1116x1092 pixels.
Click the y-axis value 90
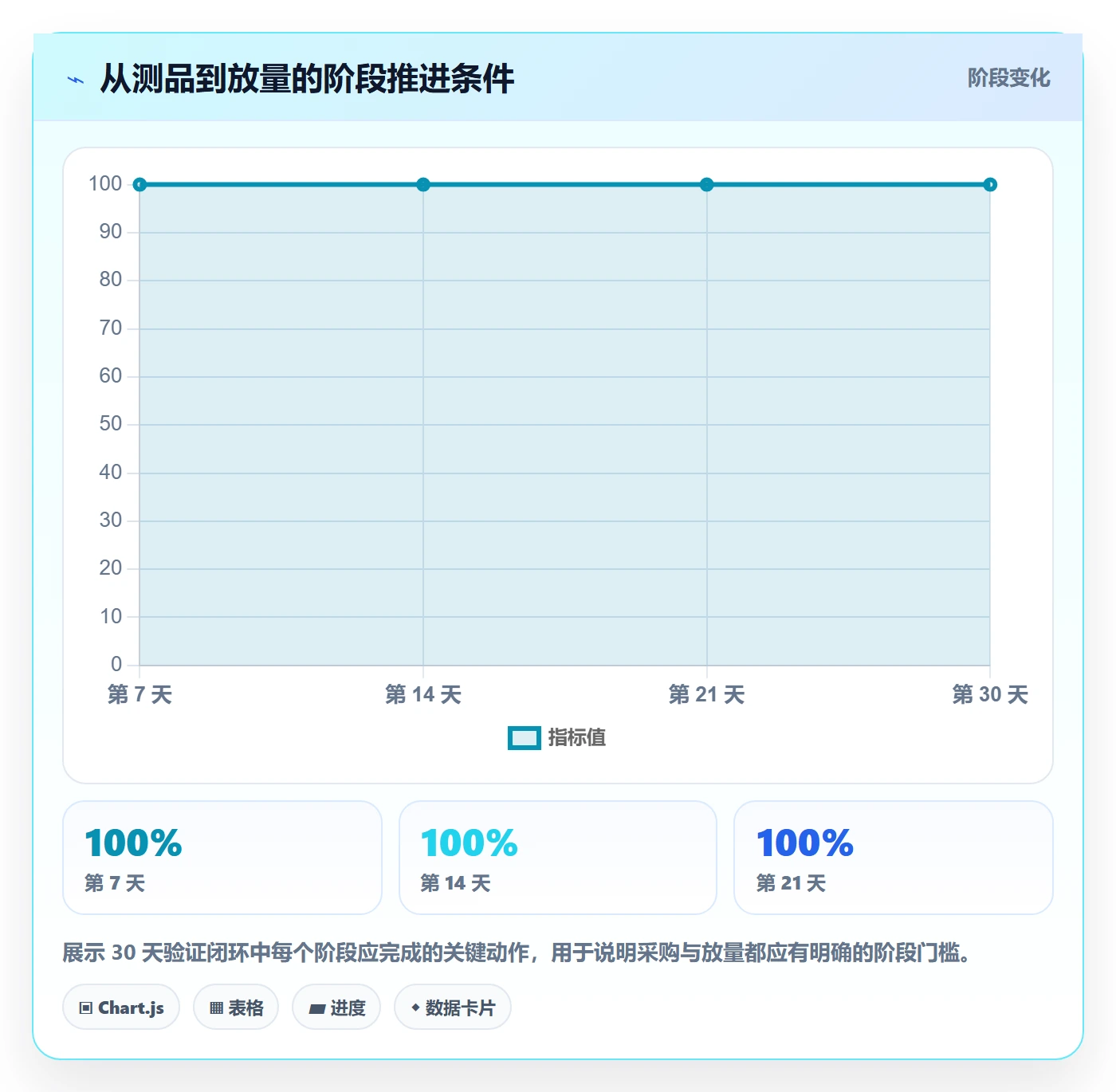coord(111,232)
